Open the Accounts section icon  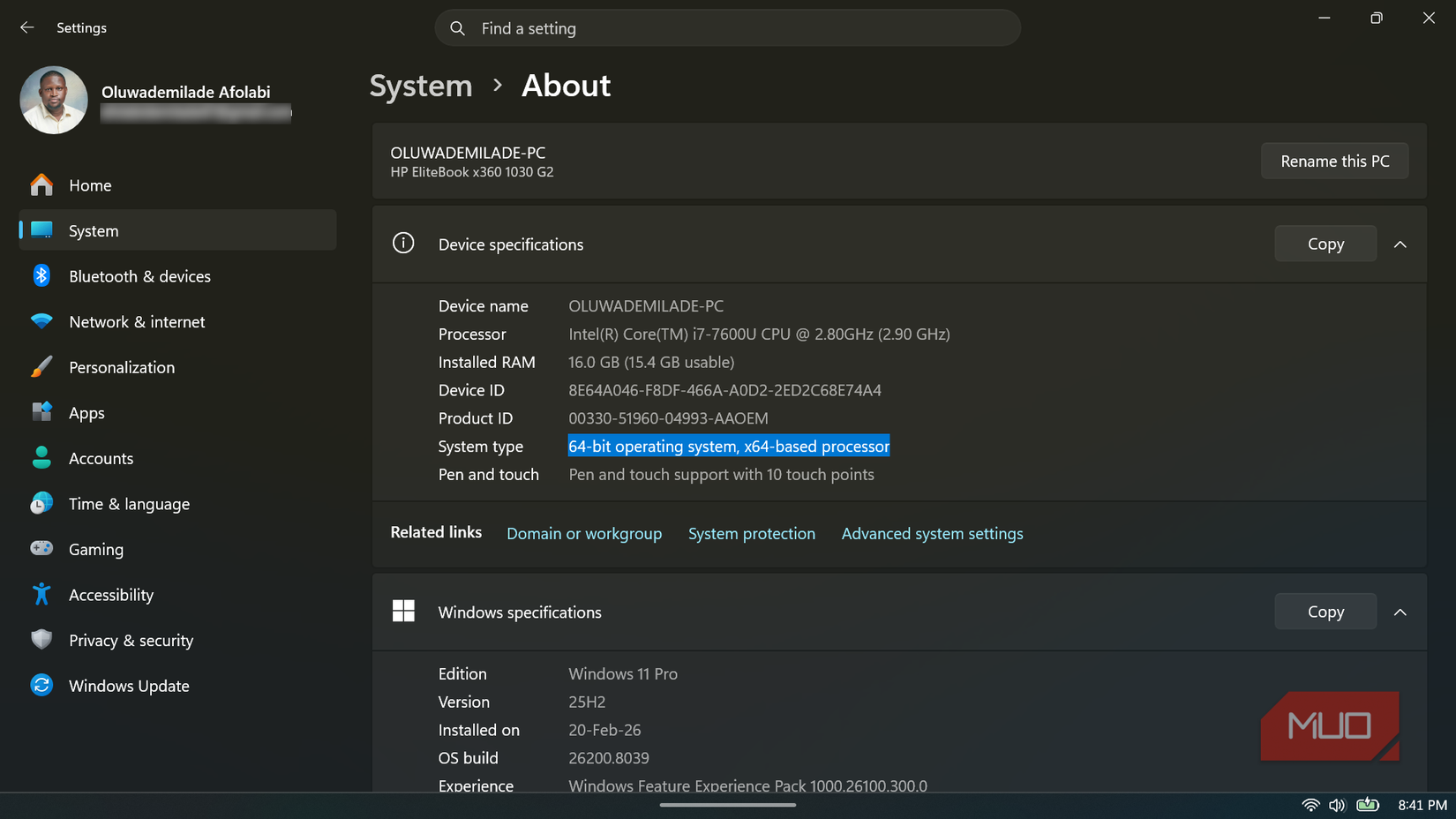point(41,458)
